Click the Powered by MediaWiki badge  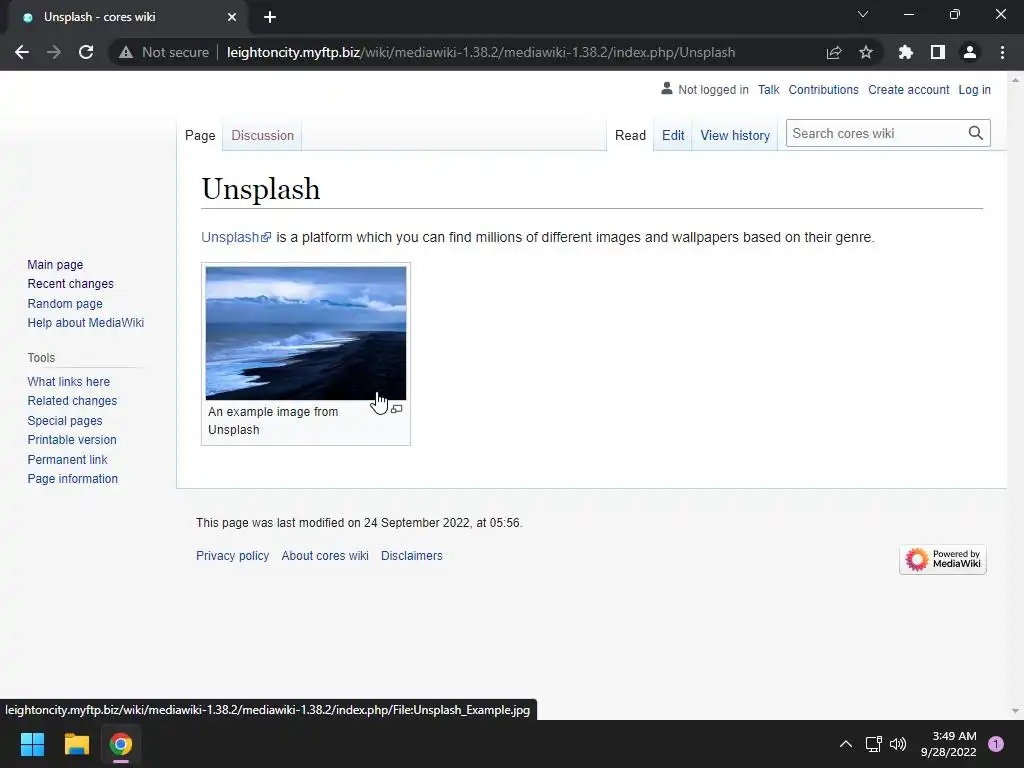(942, 560)
